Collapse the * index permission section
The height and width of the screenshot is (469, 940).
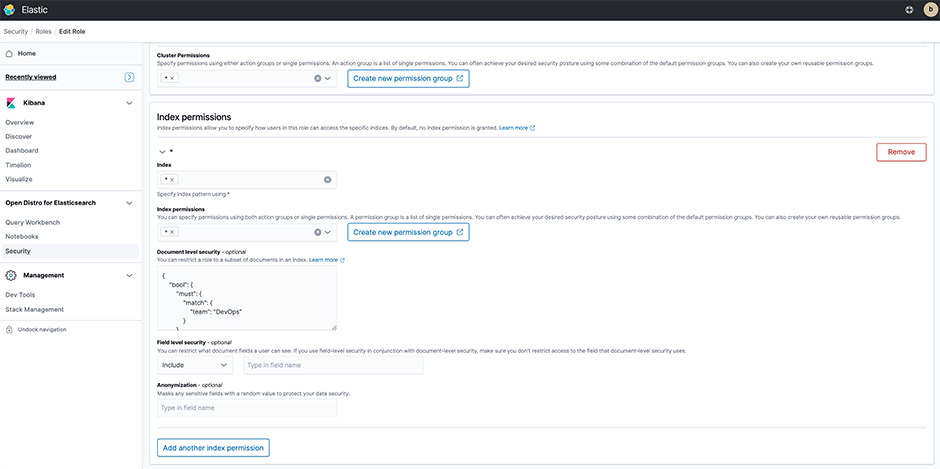point(162,152)
